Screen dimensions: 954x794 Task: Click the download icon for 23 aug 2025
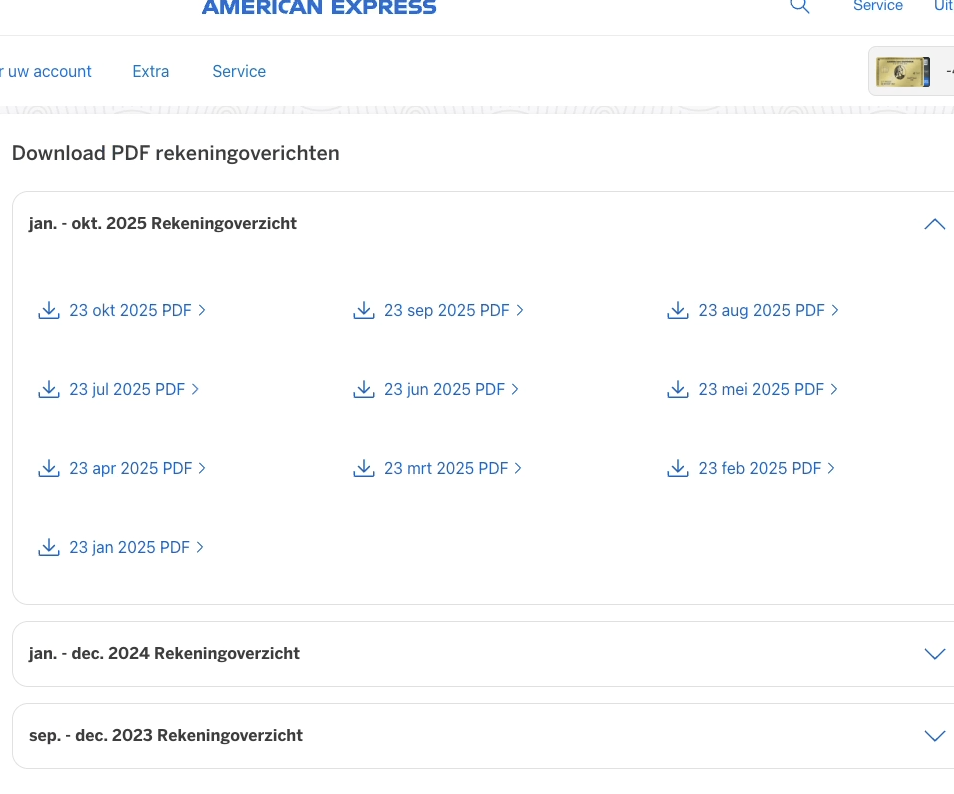pyautogui.click(x=678, y=310)
